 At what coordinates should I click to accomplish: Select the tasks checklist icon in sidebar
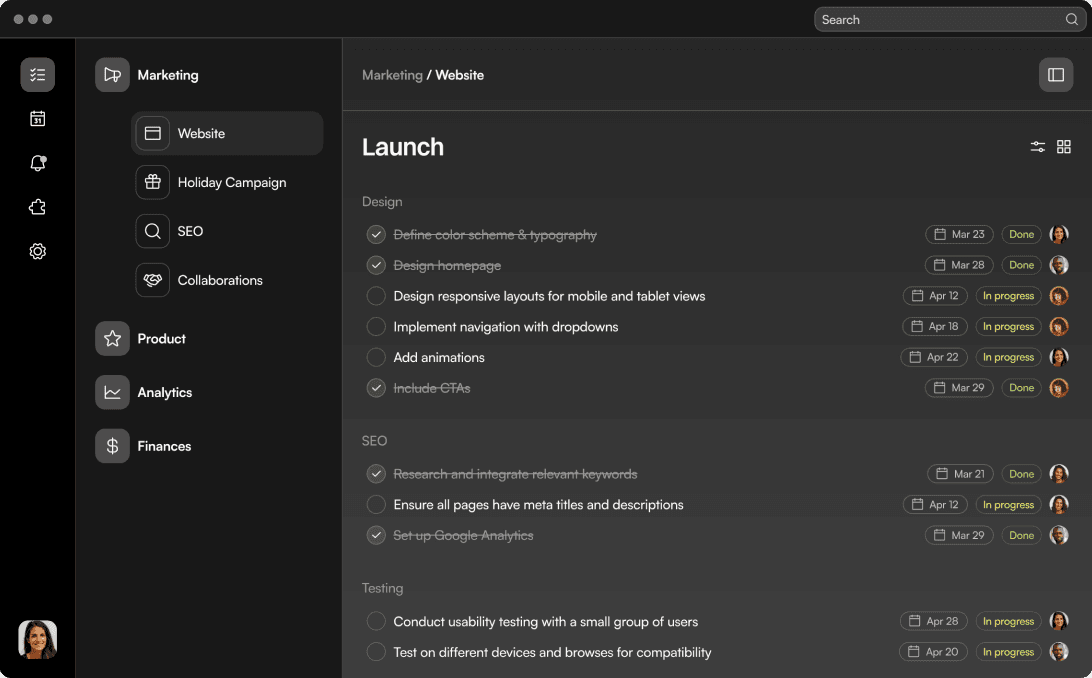pyautogui.click(x=37, y=74)
